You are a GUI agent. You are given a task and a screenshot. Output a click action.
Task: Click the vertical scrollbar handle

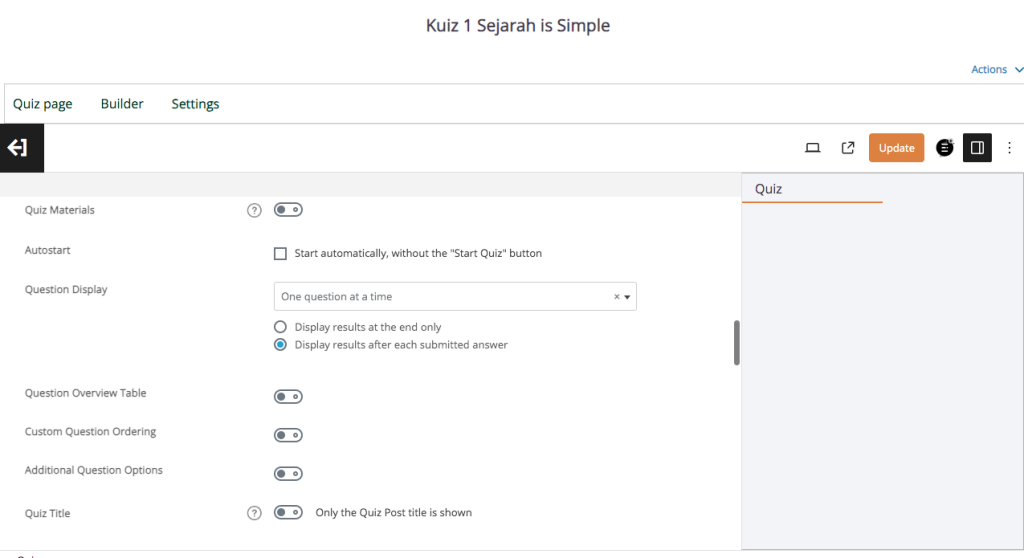point(737,343)
